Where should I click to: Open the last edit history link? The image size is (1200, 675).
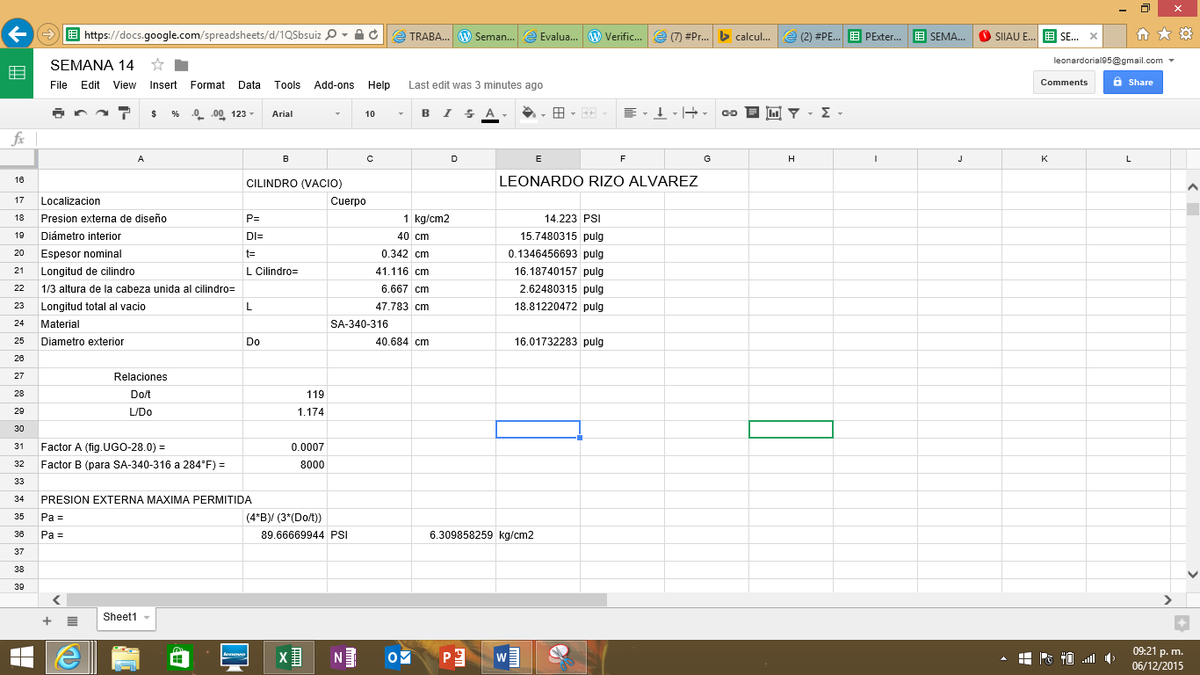[x=476, y=85]
